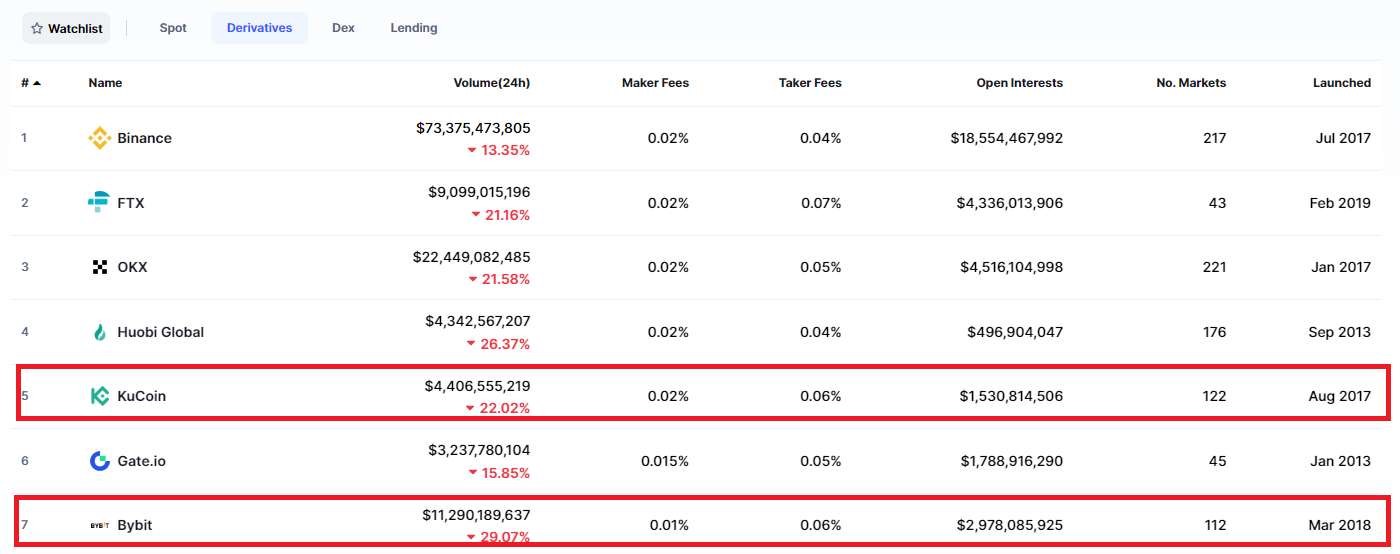The width and height of the screenshot is (1400, 554).
Task: Sort by Taker Fees column header
Action: 810,83
